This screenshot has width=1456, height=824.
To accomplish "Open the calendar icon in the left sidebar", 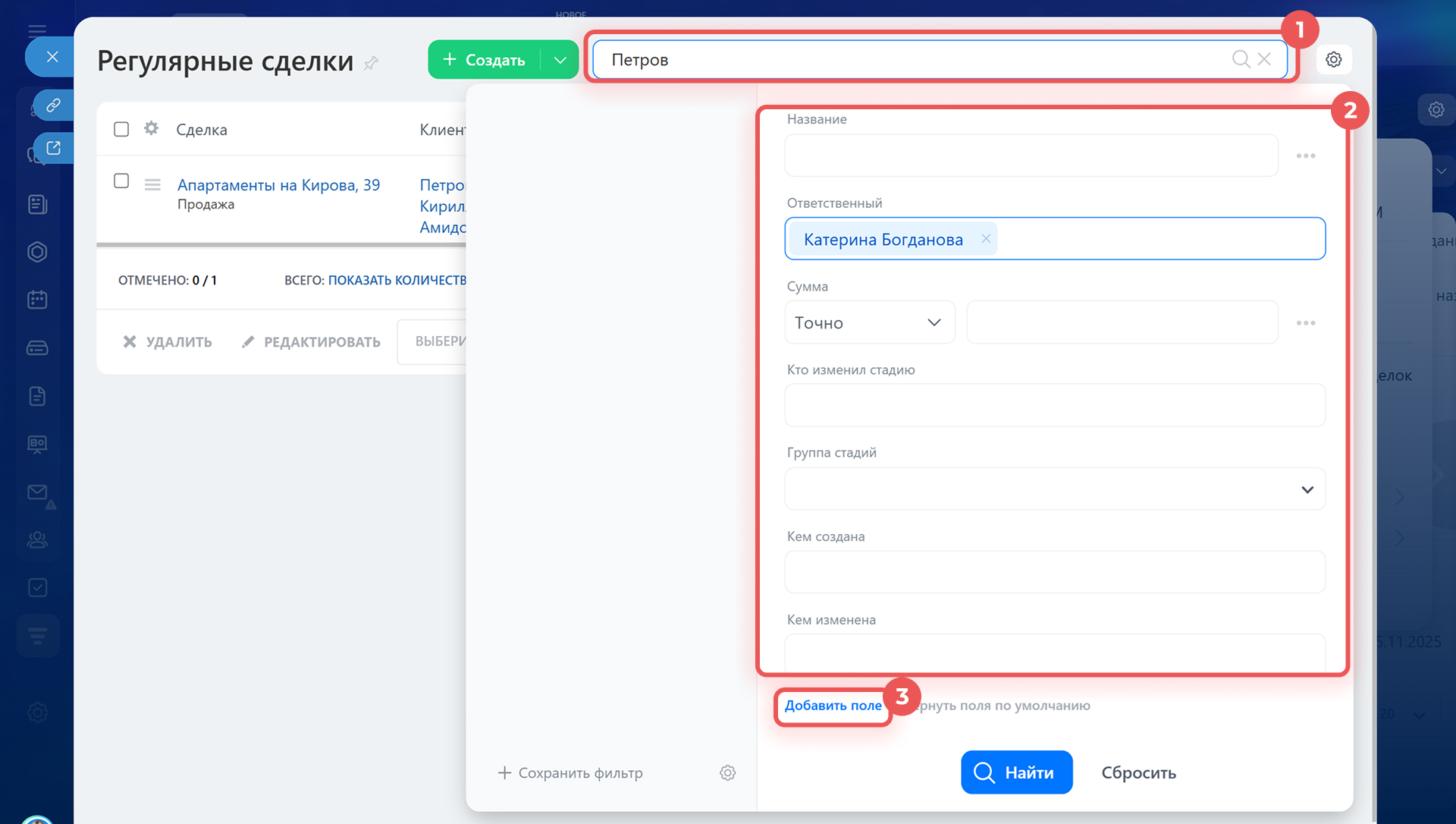I will 37,300.
